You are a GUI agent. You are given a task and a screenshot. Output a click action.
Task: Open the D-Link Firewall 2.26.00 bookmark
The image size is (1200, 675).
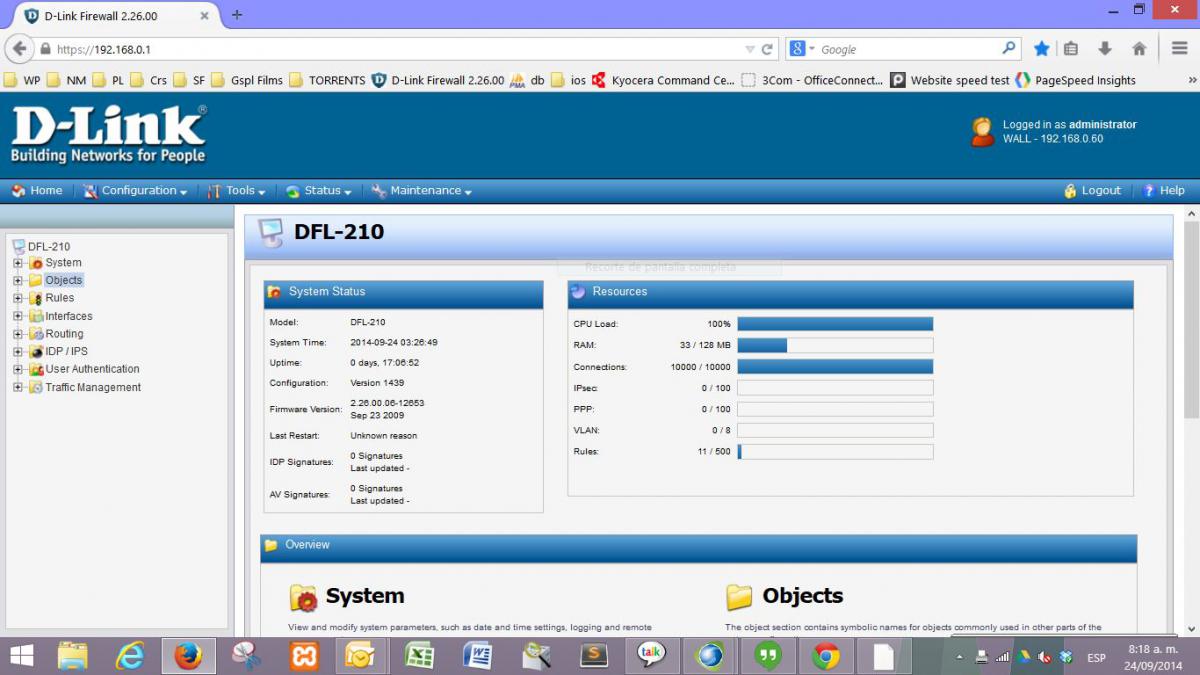pyautogui.click(x=438, y=80)
